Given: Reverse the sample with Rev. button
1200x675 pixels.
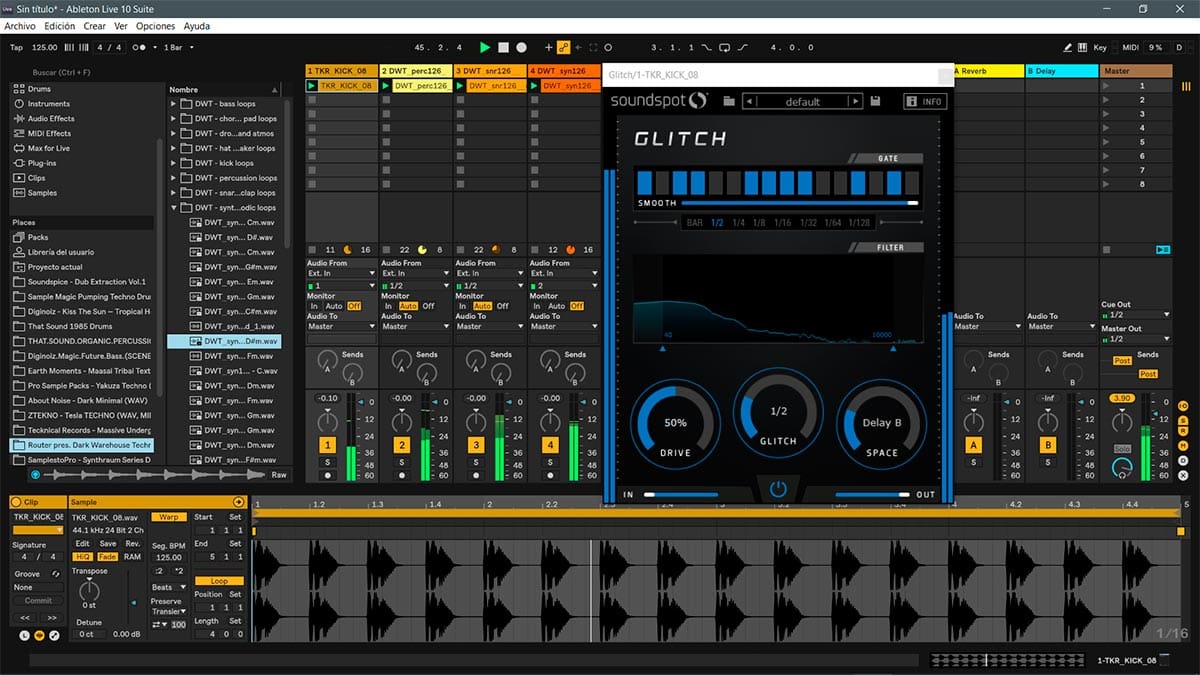Looking at the screenshot, I should [132, 543].
